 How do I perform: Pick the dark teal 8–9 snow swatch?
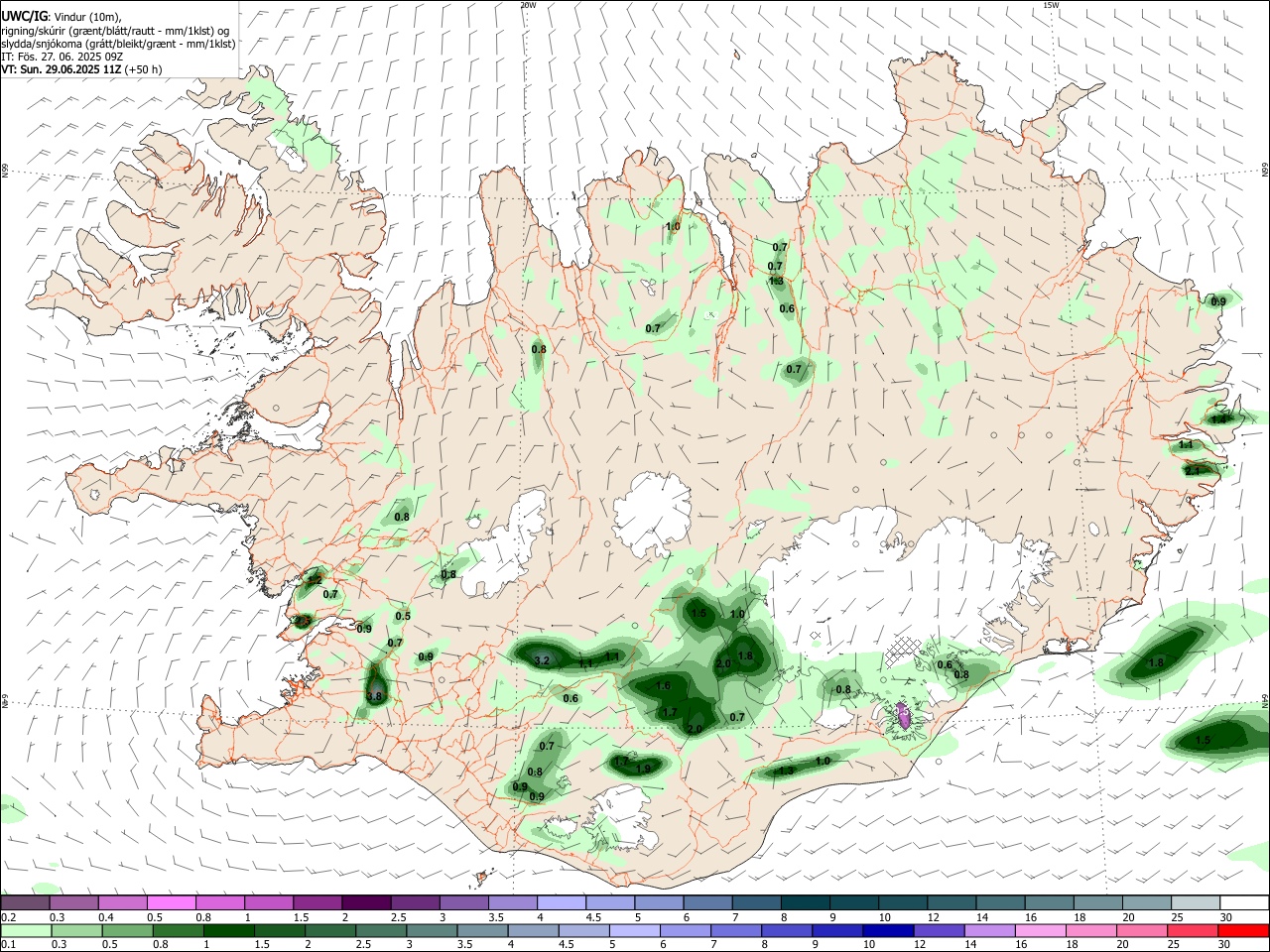point(807,903)
